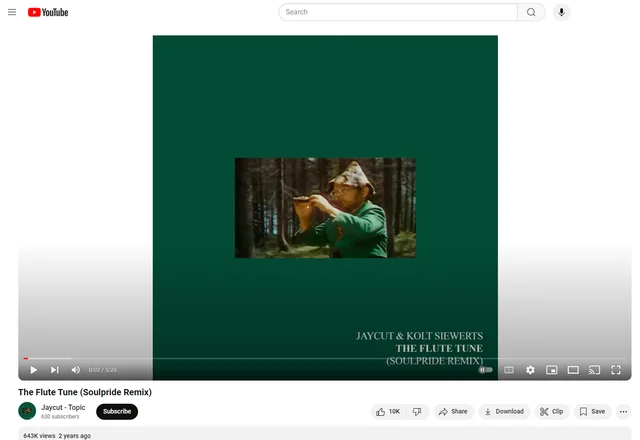Open more actions three-dot menu
Screen dimensions: 640x440
(623, 411)
